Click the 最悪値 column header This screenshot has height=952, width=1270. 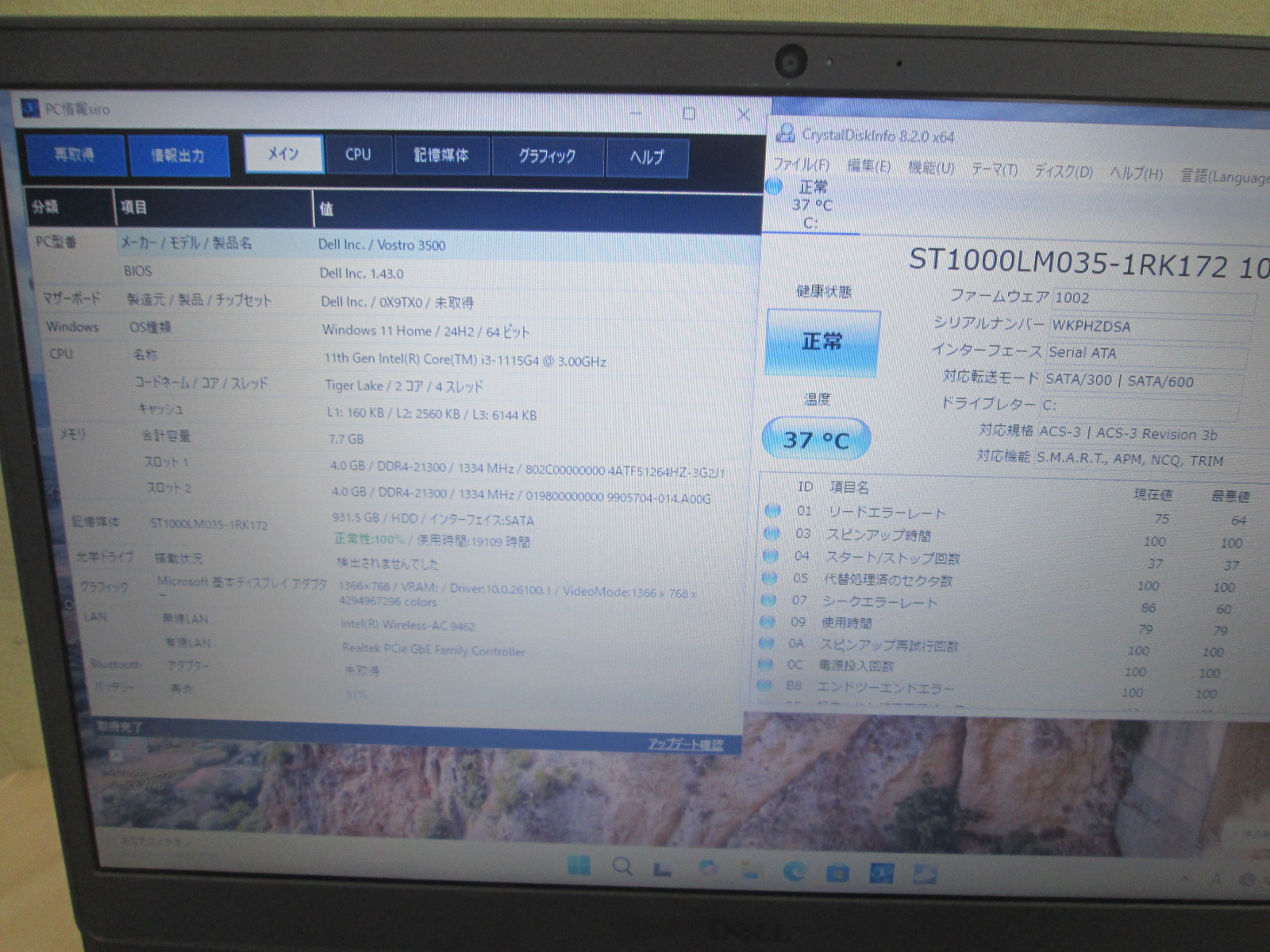point(1230,497)
